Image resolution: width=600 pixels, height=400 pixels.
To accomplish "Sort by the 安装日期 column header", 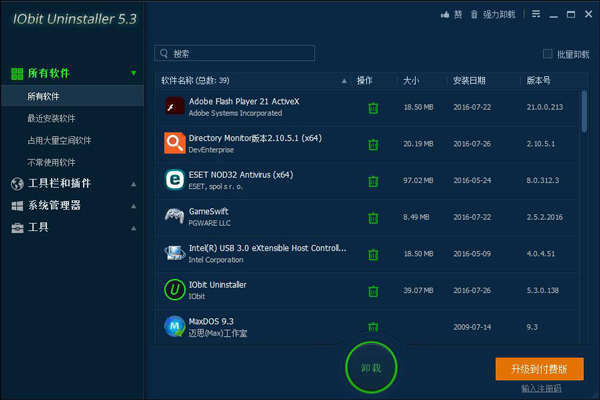I will [x=469, y=81].
